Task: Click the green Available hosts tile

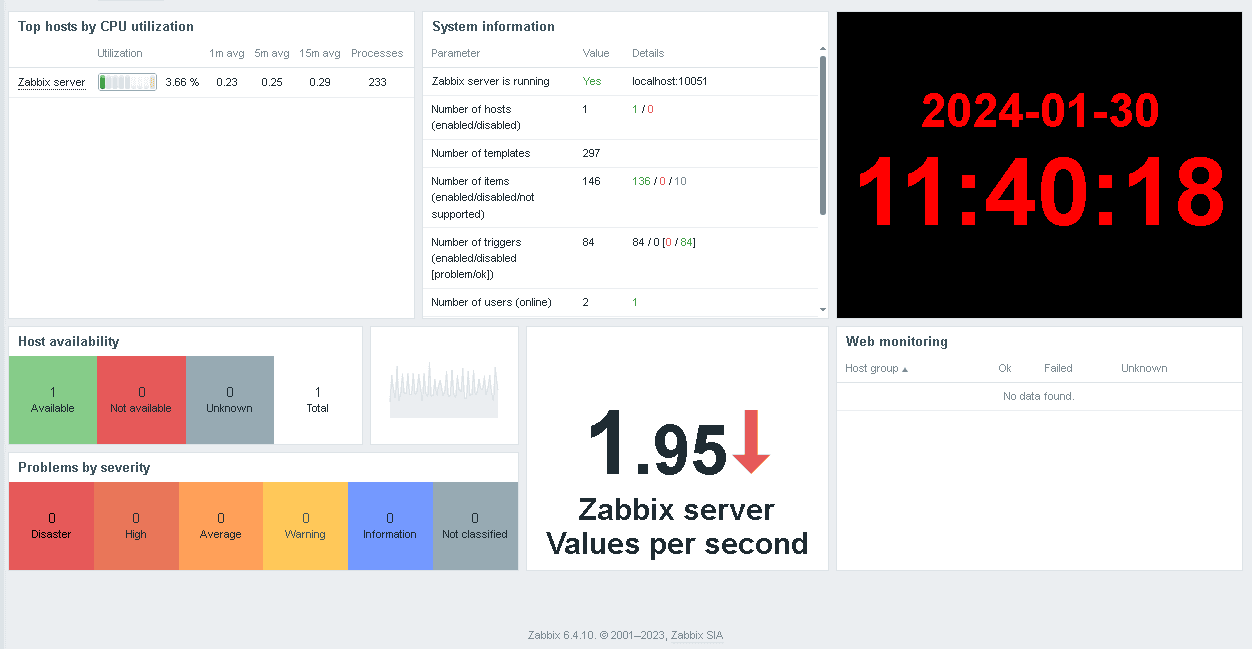Action: pyautogui.click(x=53, y=400)
